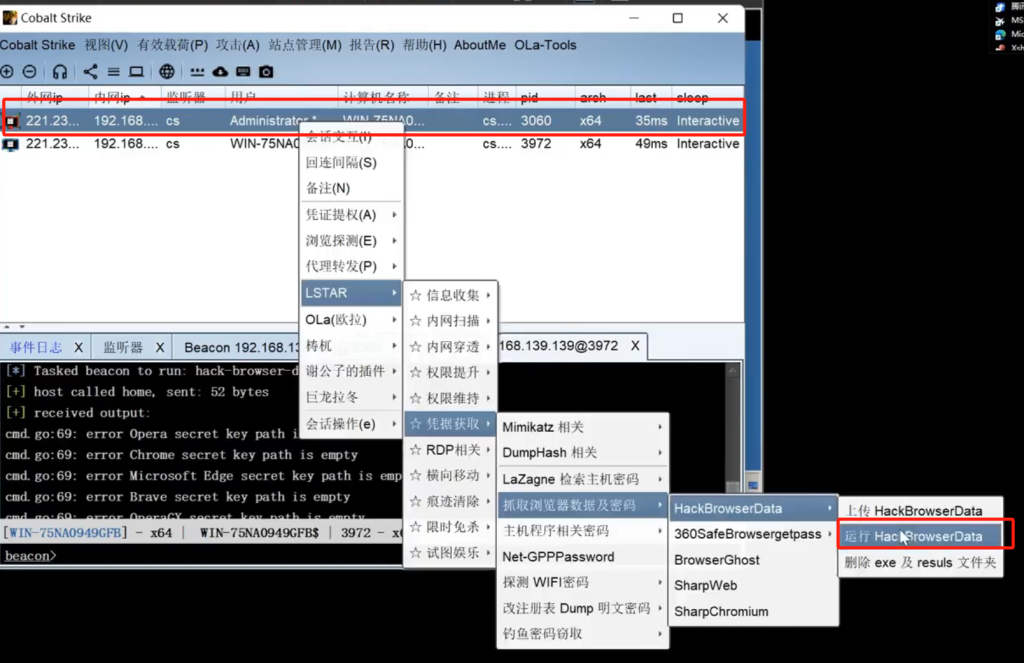Expand the 钓鱼密码窃取 submenu

pyautogui.click(x=583, y=634)
